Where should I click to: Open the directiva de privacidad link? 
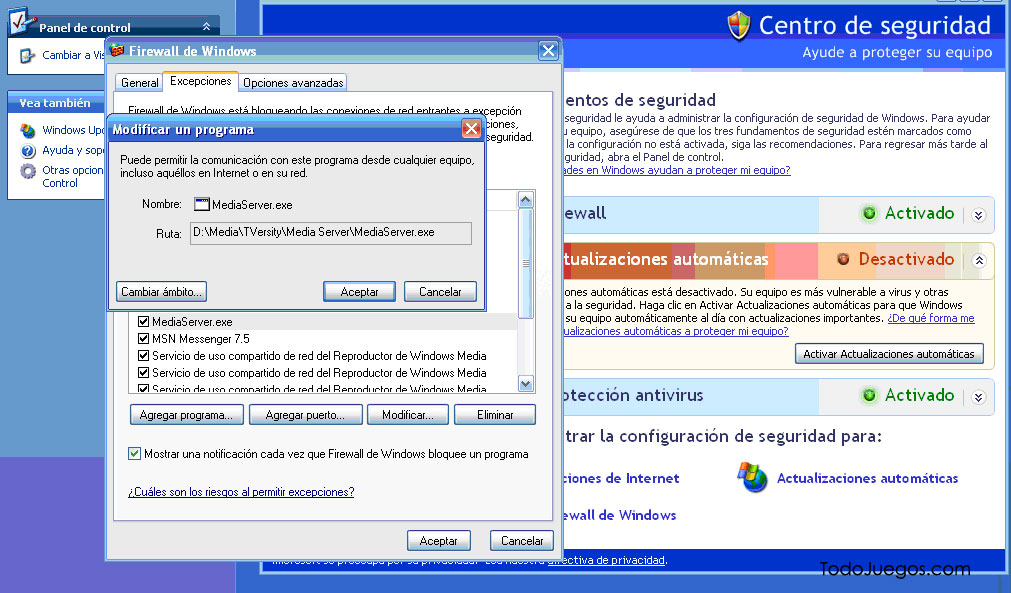606,560
